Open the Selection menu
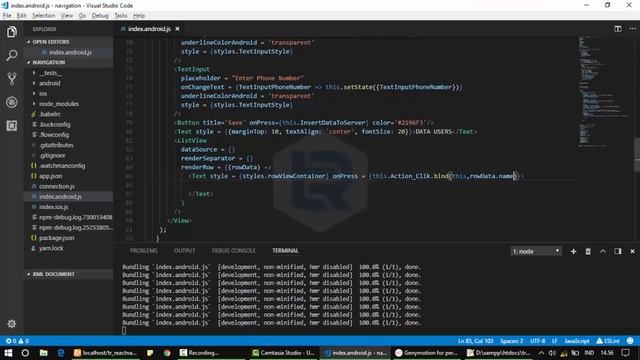The image size is (640, 360). [x=43, y=16]
